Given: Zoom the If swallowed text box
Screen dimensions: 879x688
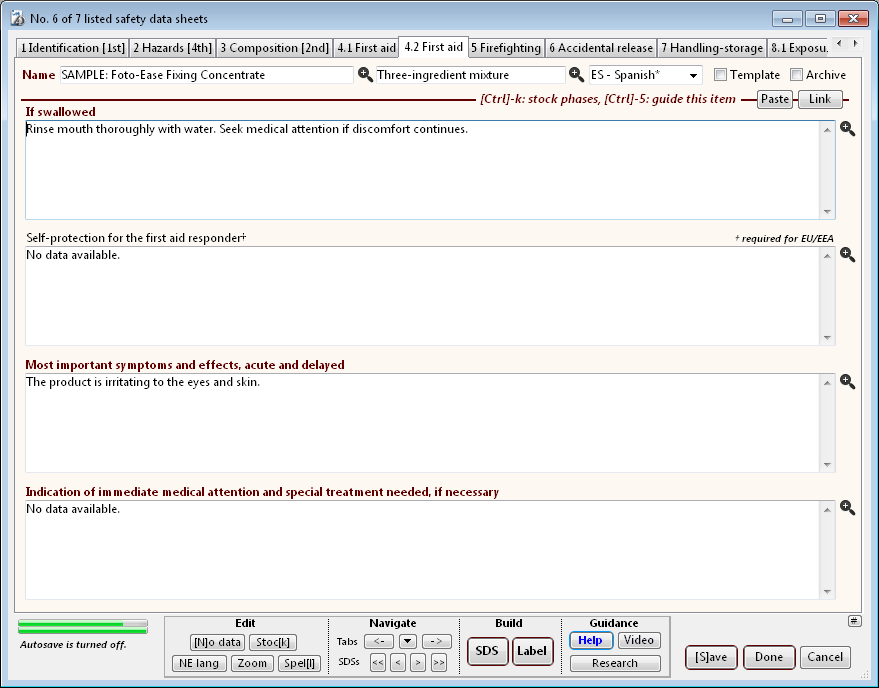Looking at the screenshot, I should tap(847, 129).
